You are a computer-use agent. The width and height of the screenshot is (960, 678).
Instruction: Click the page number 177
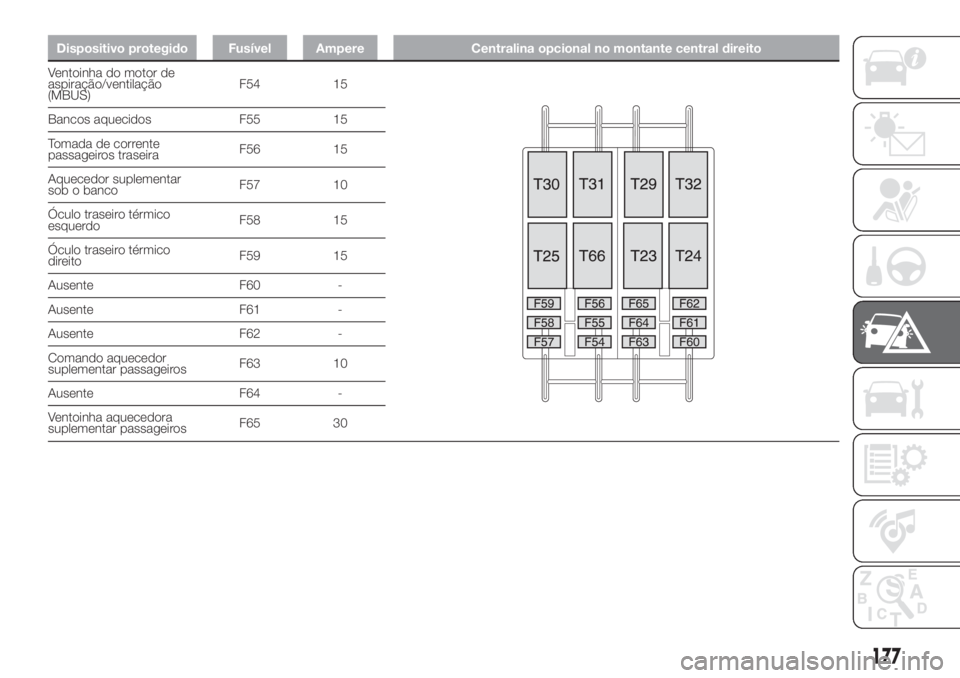[x=887, y=656]
